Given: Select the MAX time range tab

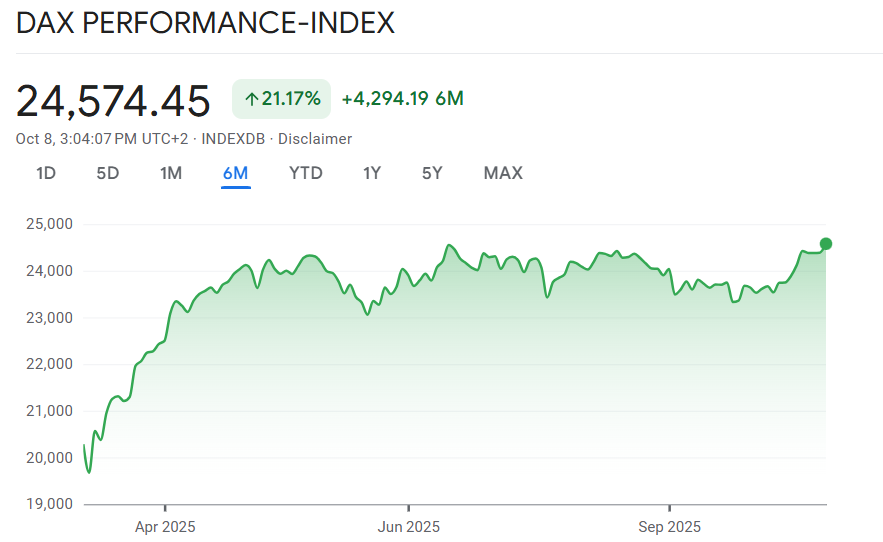Looking at the screenshot, I should [x=503, y=173].
